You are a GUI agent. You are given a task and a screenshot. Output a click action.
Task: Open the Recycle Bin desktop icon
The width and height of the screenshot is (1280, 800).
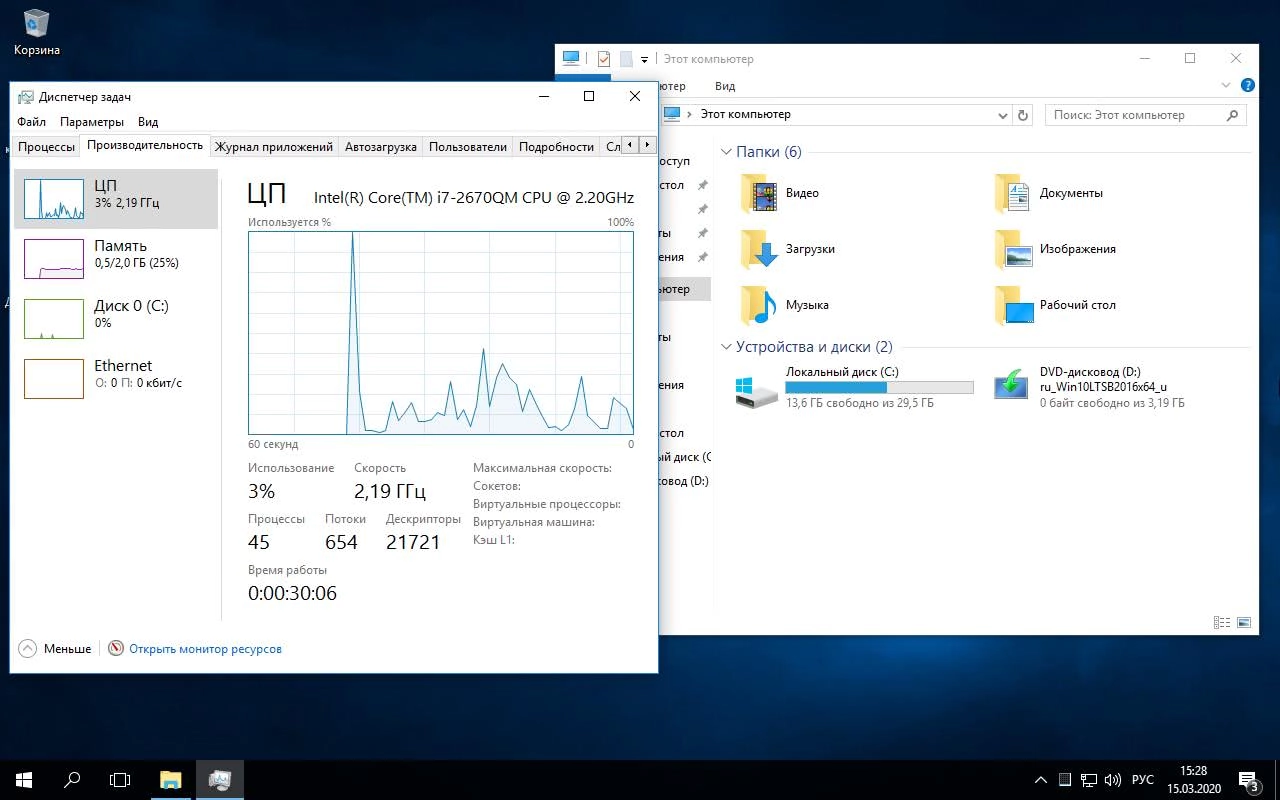pyautogui.click(x=36, y=32)
